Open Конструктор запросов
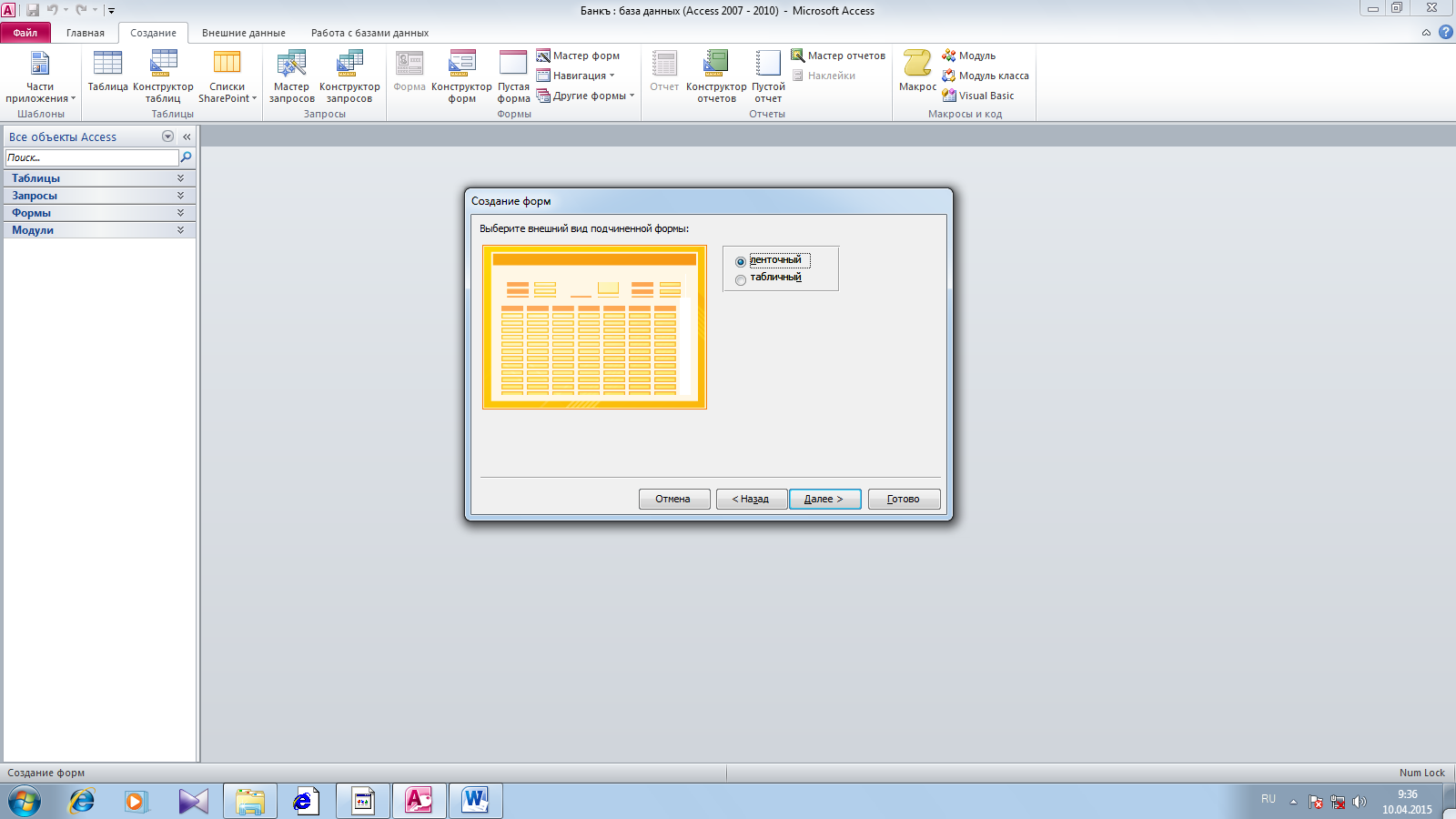 (349, 76)
